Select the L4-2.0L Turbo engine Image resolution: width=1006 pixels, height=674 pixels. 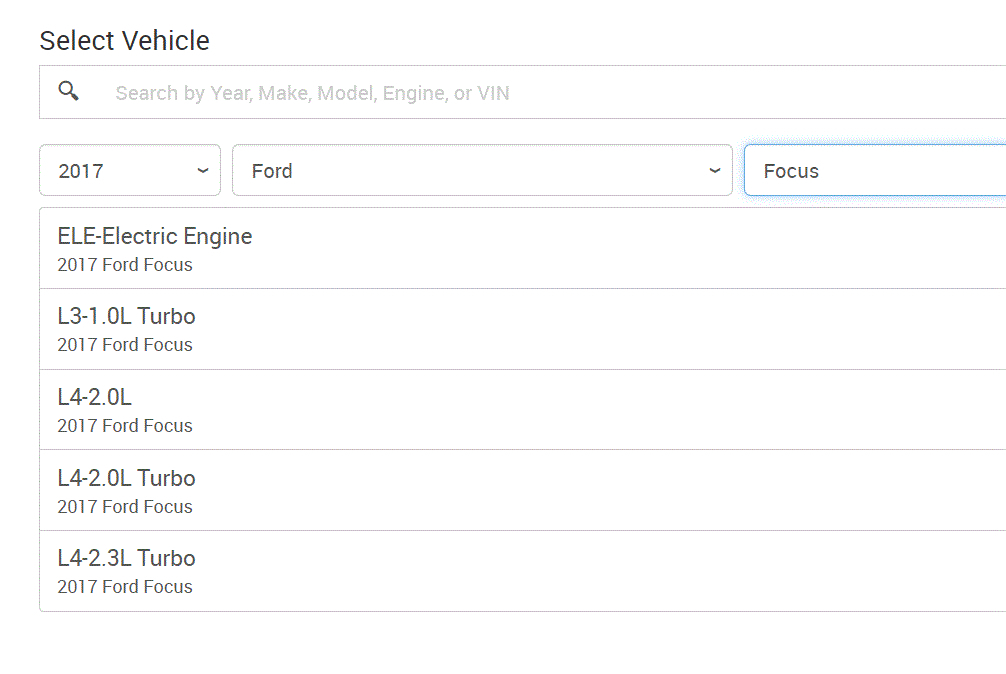pos(127,478)
